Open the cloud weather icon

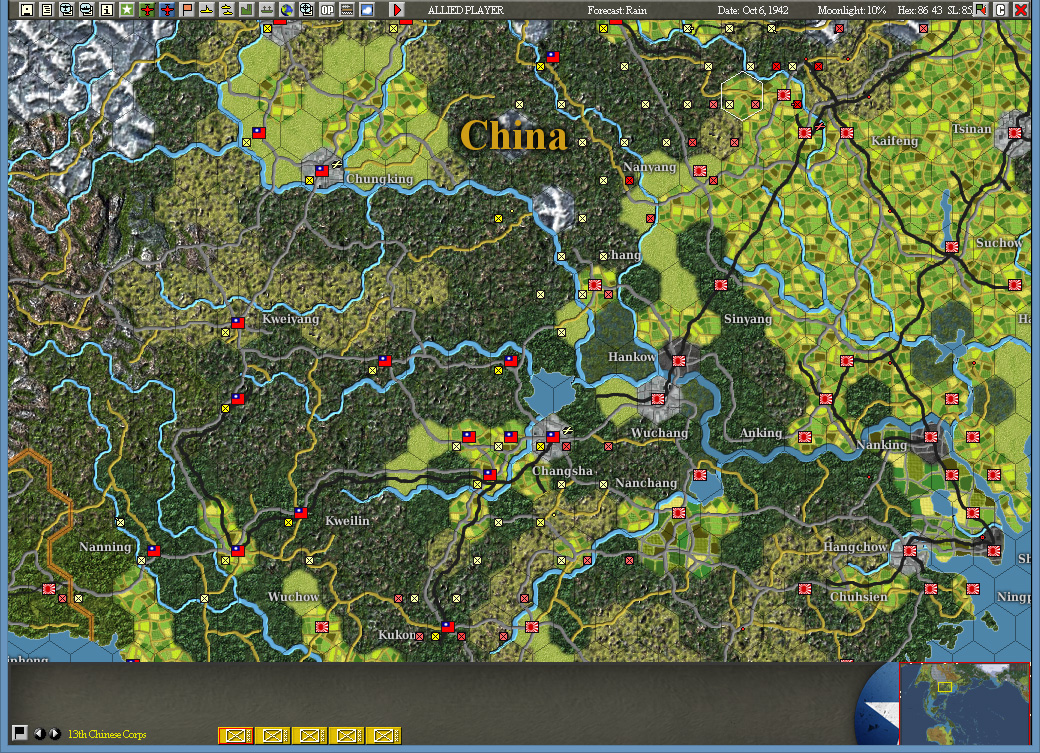pyautogui.click(x=366, y=9)
